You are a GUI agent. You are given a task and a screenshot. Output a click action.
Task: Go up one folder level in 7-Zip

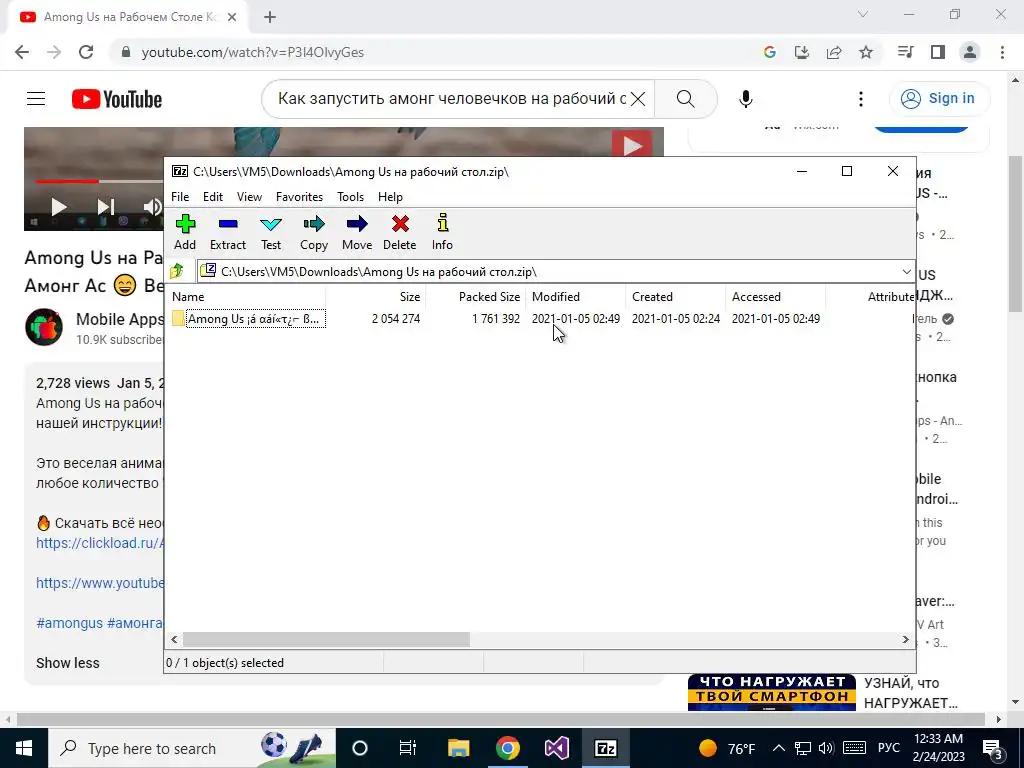tap(177, 271)
